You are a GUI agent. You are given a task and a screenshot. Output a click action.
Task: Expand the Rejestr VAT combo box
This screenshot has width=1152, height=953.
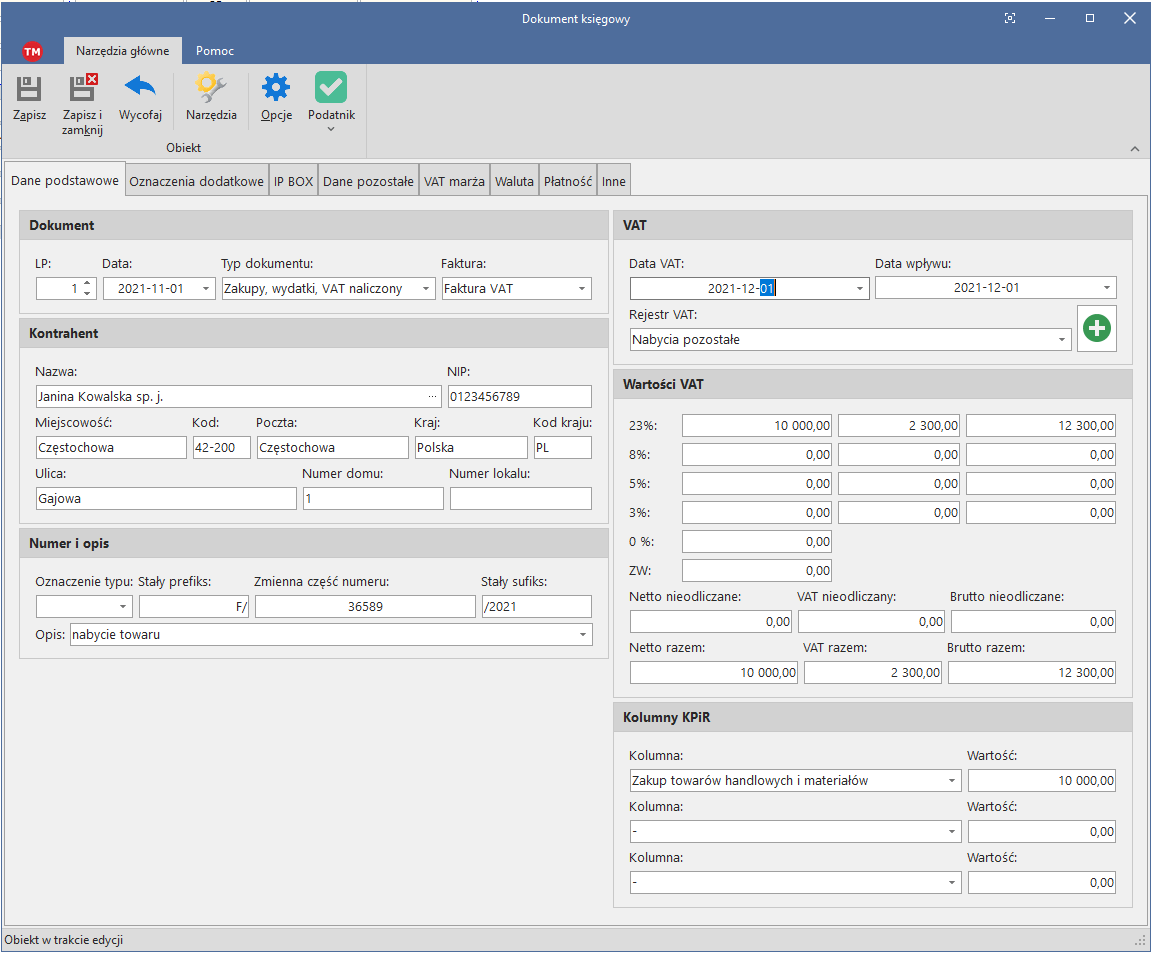pyautogui.click(x=1061, y=340)
